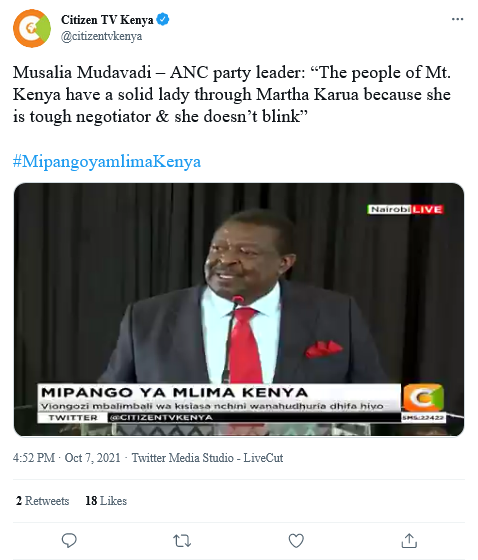
Task: Click the reply speech bubble icon
Action: coord(69,540)
